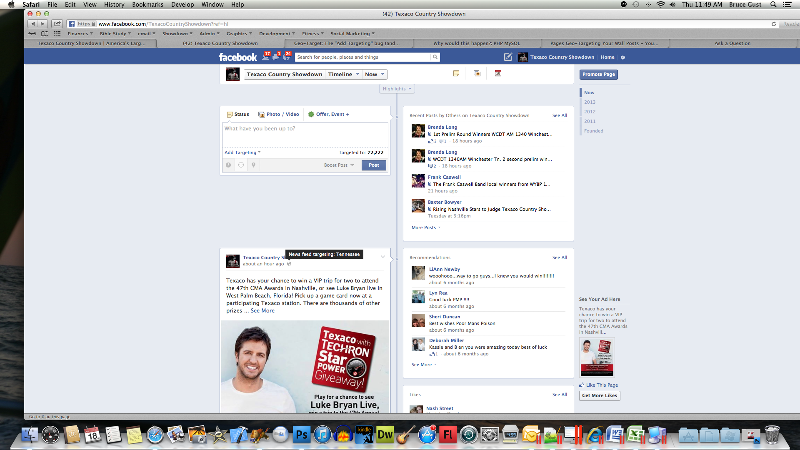The image size is (800, 450).
Task: Open Brenda Long's first post name link
Action: 442,127
